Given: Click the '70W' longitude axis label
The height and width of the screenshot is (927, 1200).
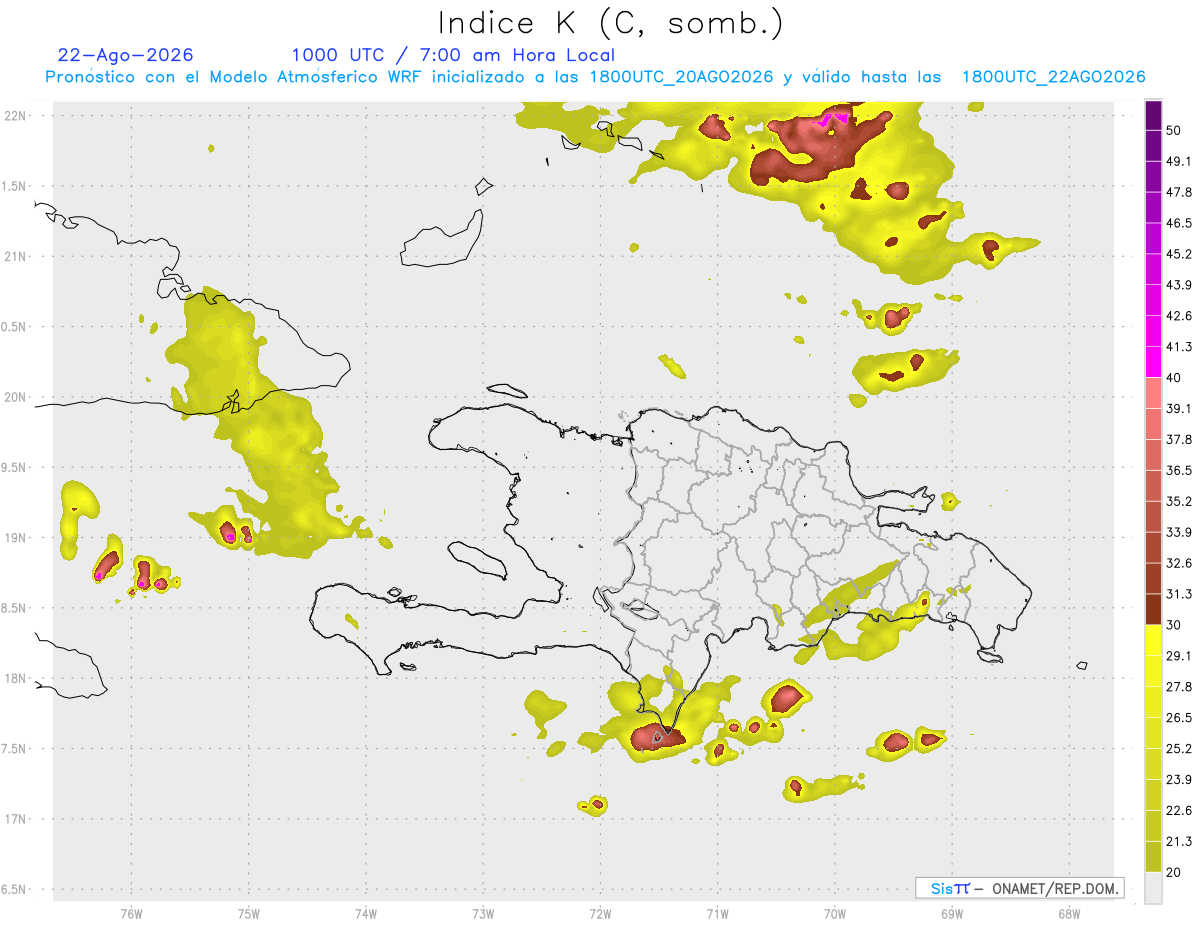Looking at the screenshot, I should point(835,913).
